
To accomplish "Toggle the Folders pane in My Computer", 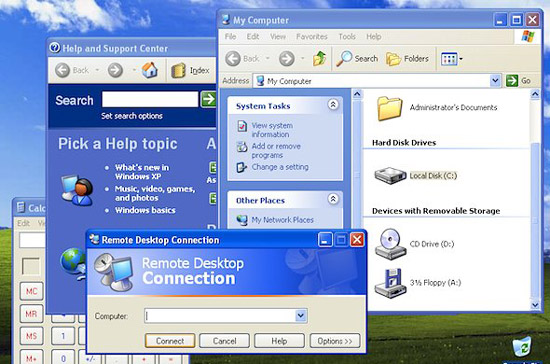I will (x=408, y=59).
